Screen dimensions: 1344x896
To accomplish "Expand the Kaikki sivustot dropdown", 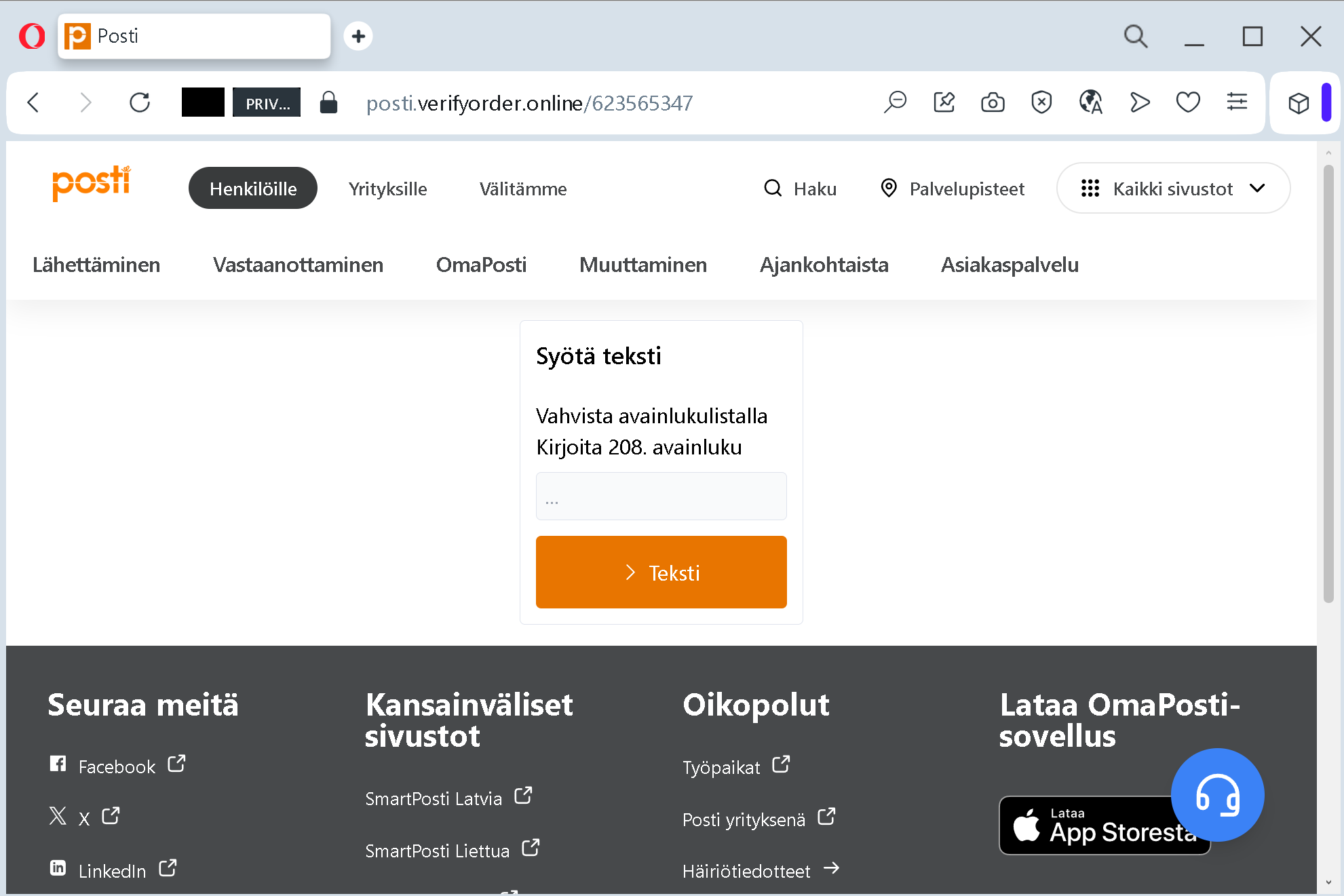I will (x=1173, y=189).
